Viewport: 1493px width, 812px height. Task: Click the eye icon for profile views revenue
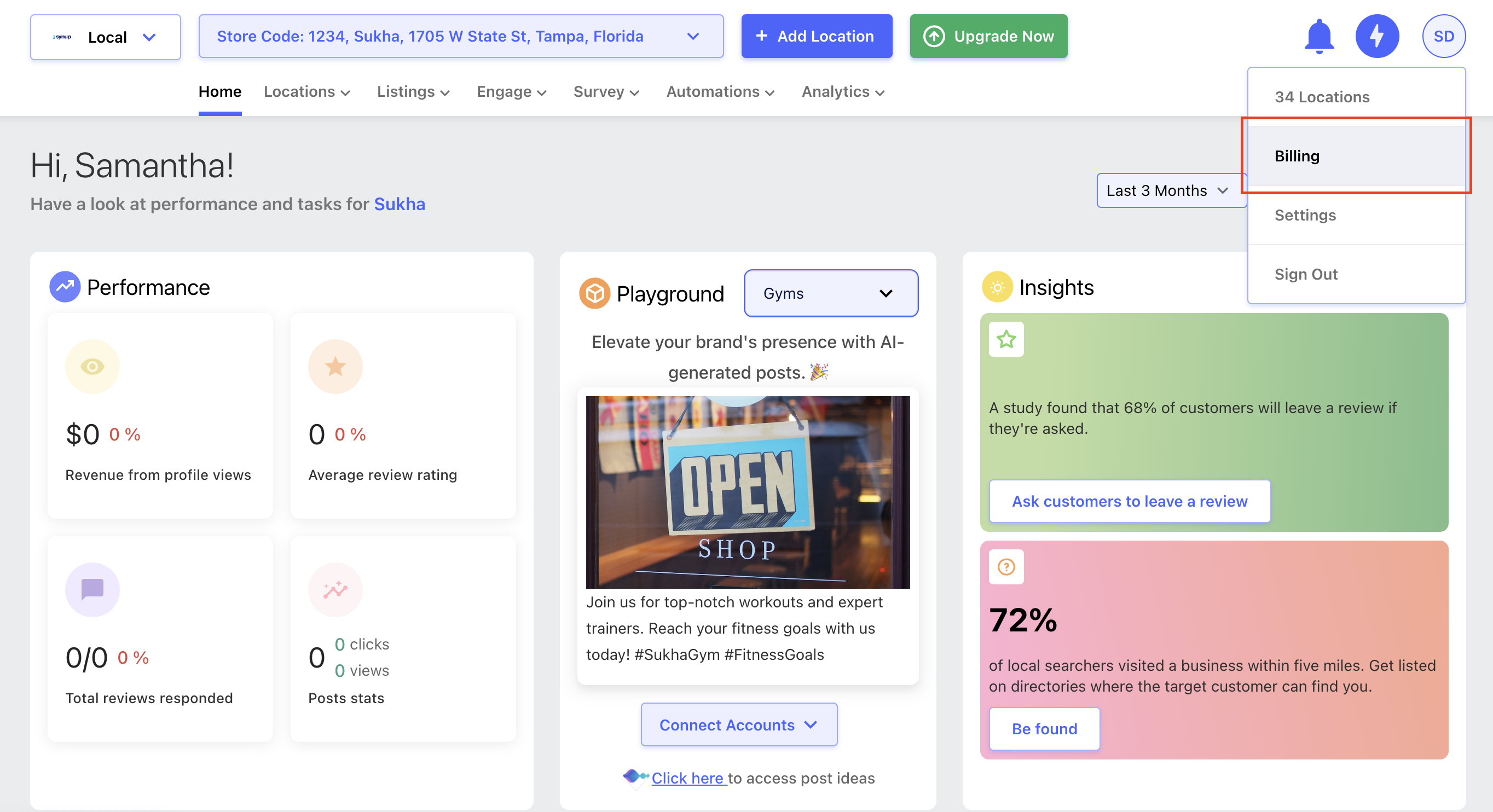tap(92, 366)
